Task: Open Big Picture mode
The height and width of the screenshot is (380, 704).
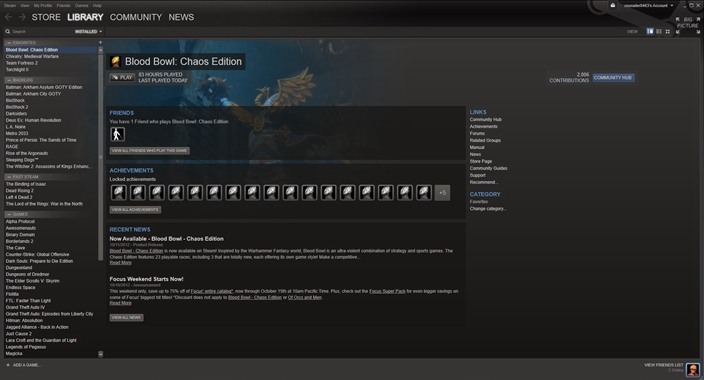Action: [688, 26]
